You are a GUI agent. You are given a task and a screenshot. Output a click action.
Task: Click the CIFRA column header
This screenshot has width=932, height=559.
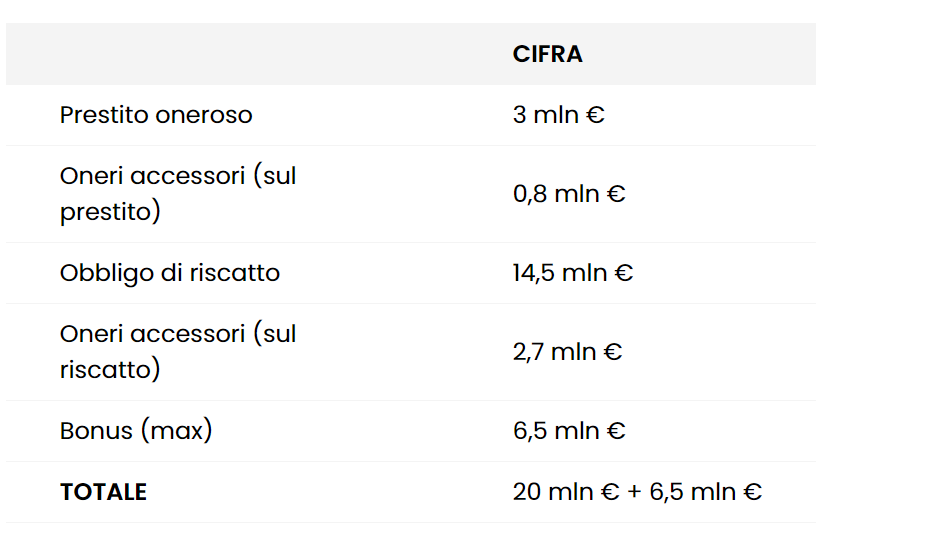pos(547,54)
